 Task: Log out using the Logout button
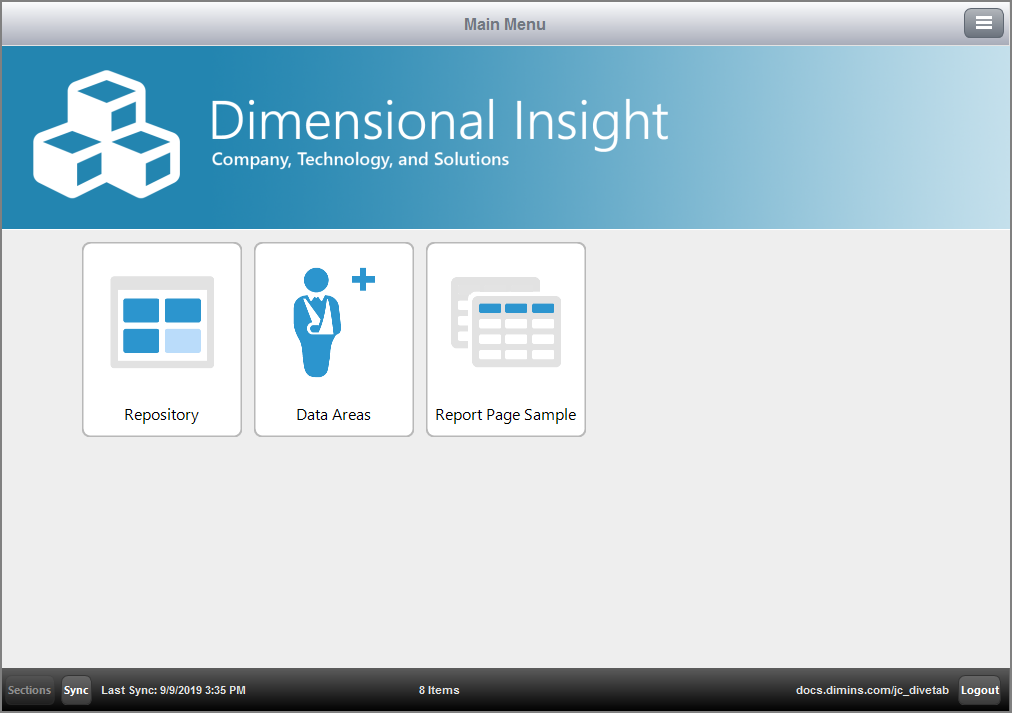[980, 690]
